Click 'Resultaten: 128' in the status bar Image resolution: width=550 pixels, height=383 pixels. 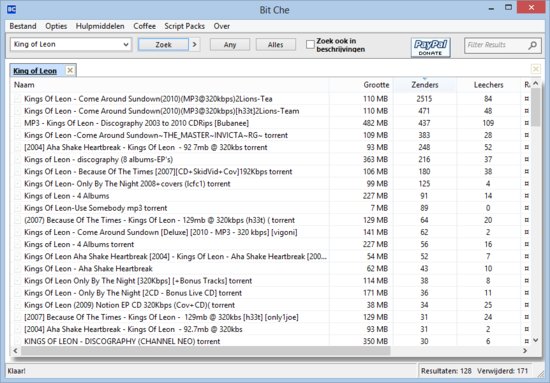click(x=446, y=371)
